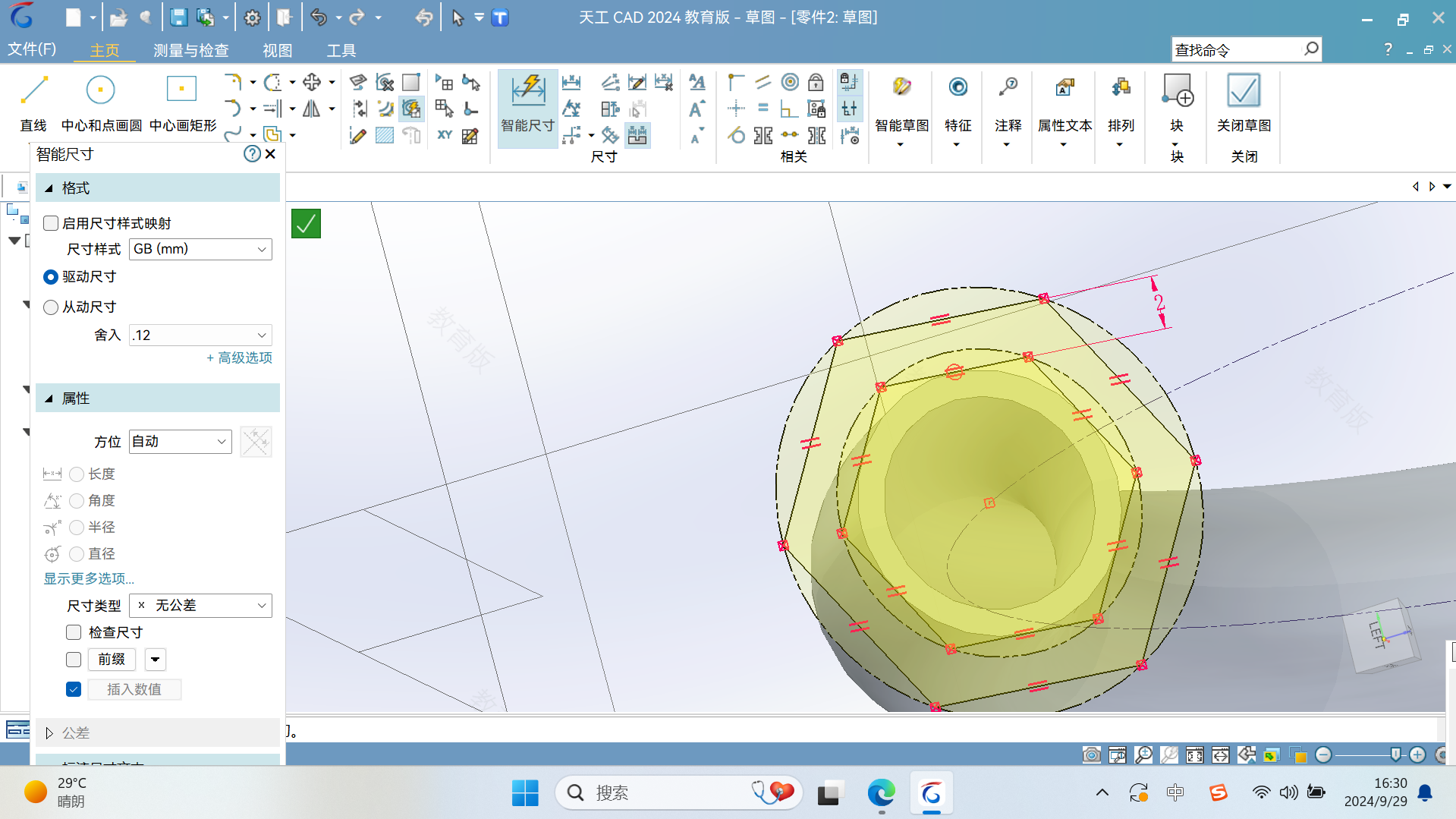Select the Length (长度) radio option
This screenshot has width=1456, height=819.
click(77, 474)
